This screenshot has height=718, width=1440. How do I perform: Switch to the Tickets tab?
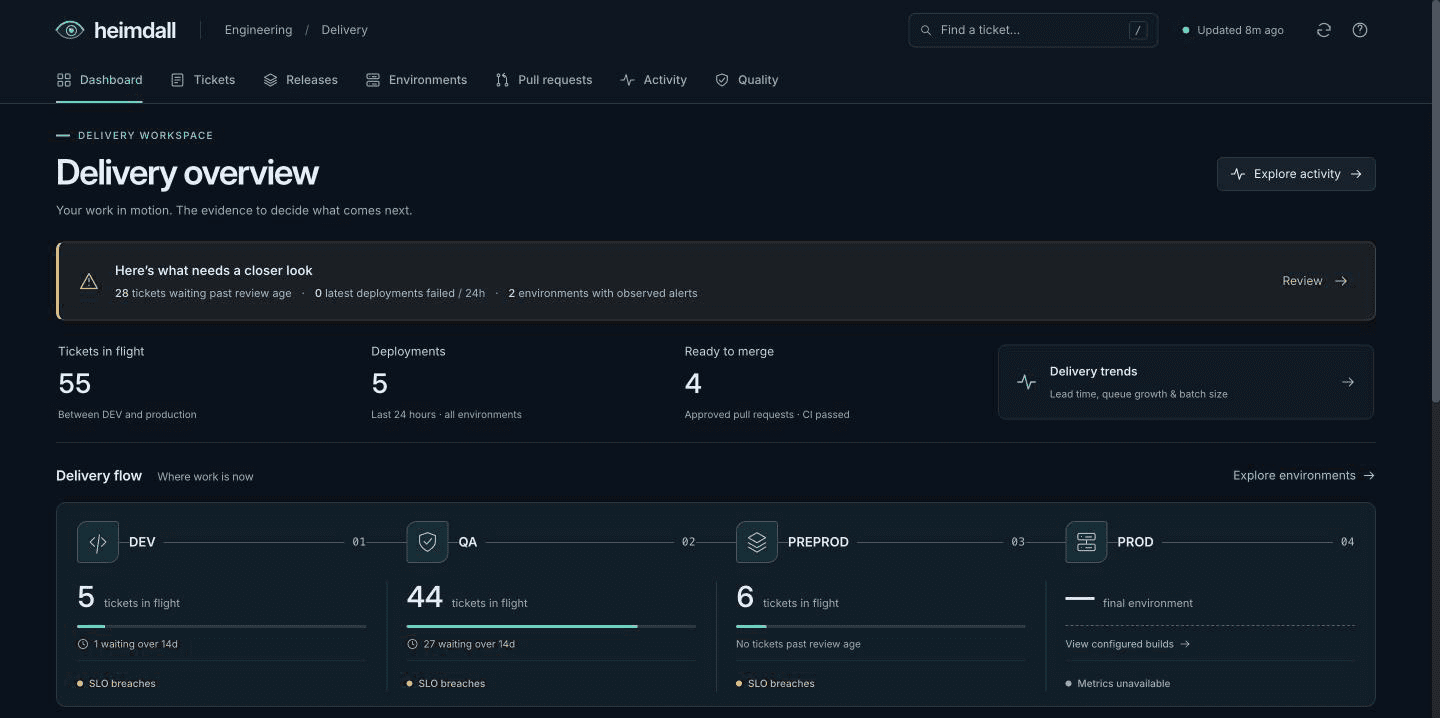pyautogui.click(x=203, y=80)
